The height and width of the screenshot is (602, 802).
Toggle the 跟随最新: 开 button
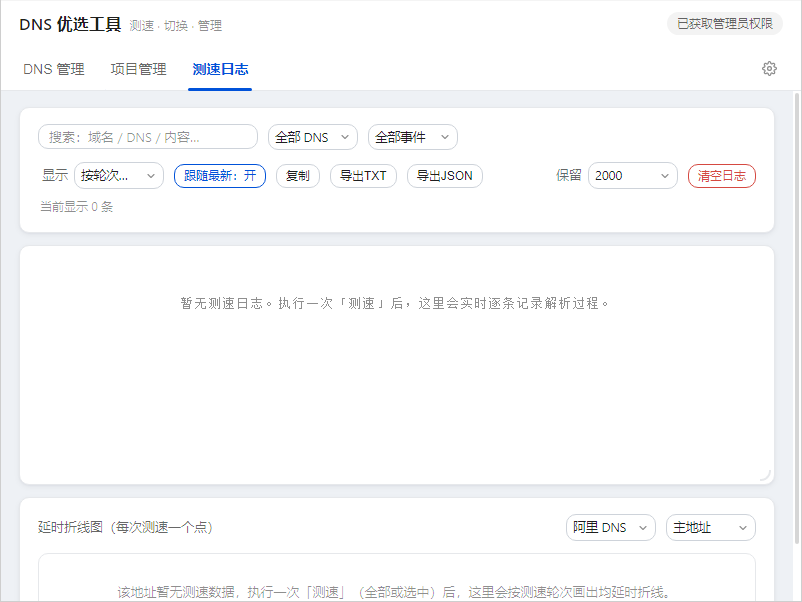click(x=220, y=176)
